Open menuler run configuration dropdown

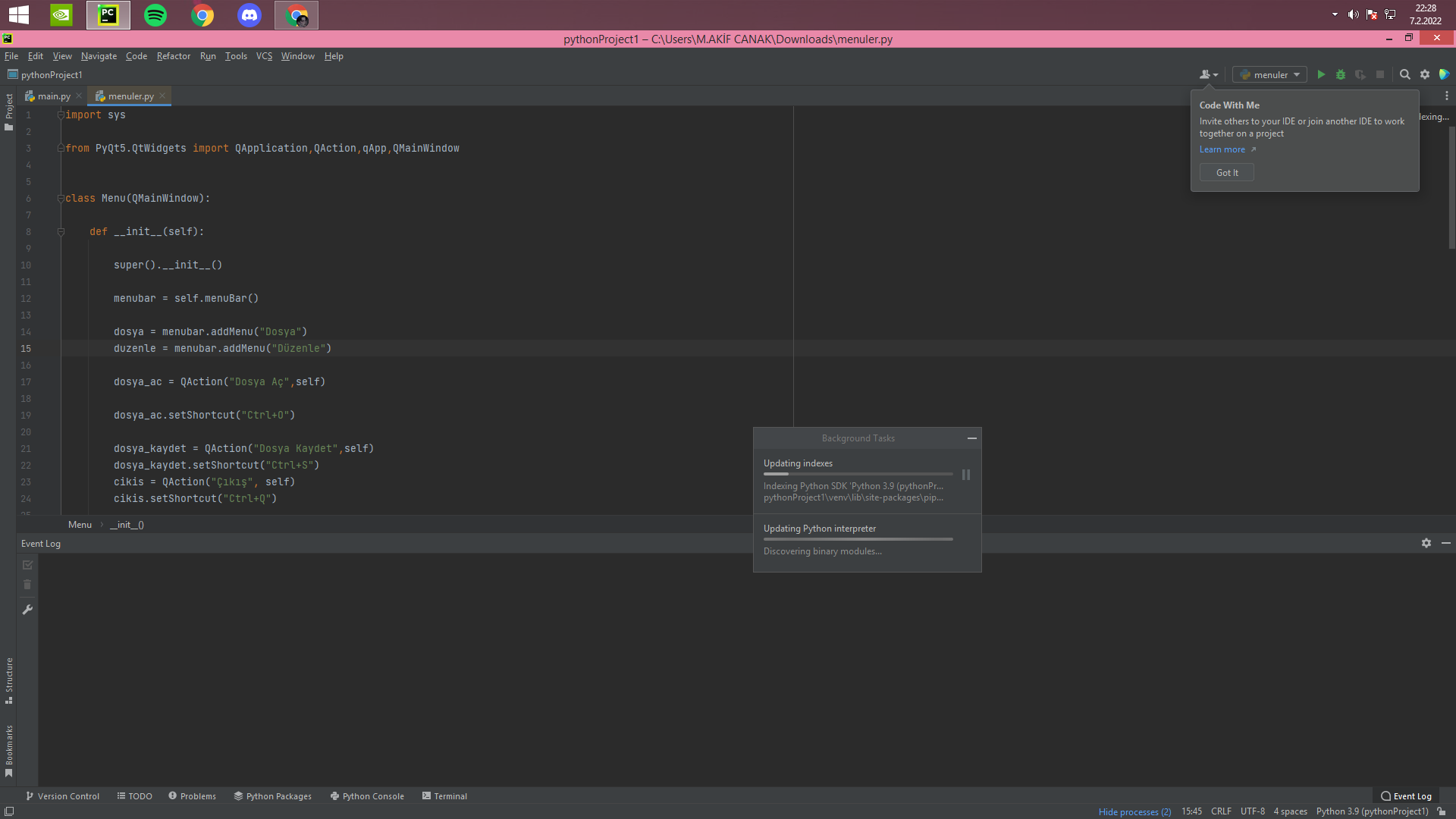pyautogui.click(x=1270, y=74)
